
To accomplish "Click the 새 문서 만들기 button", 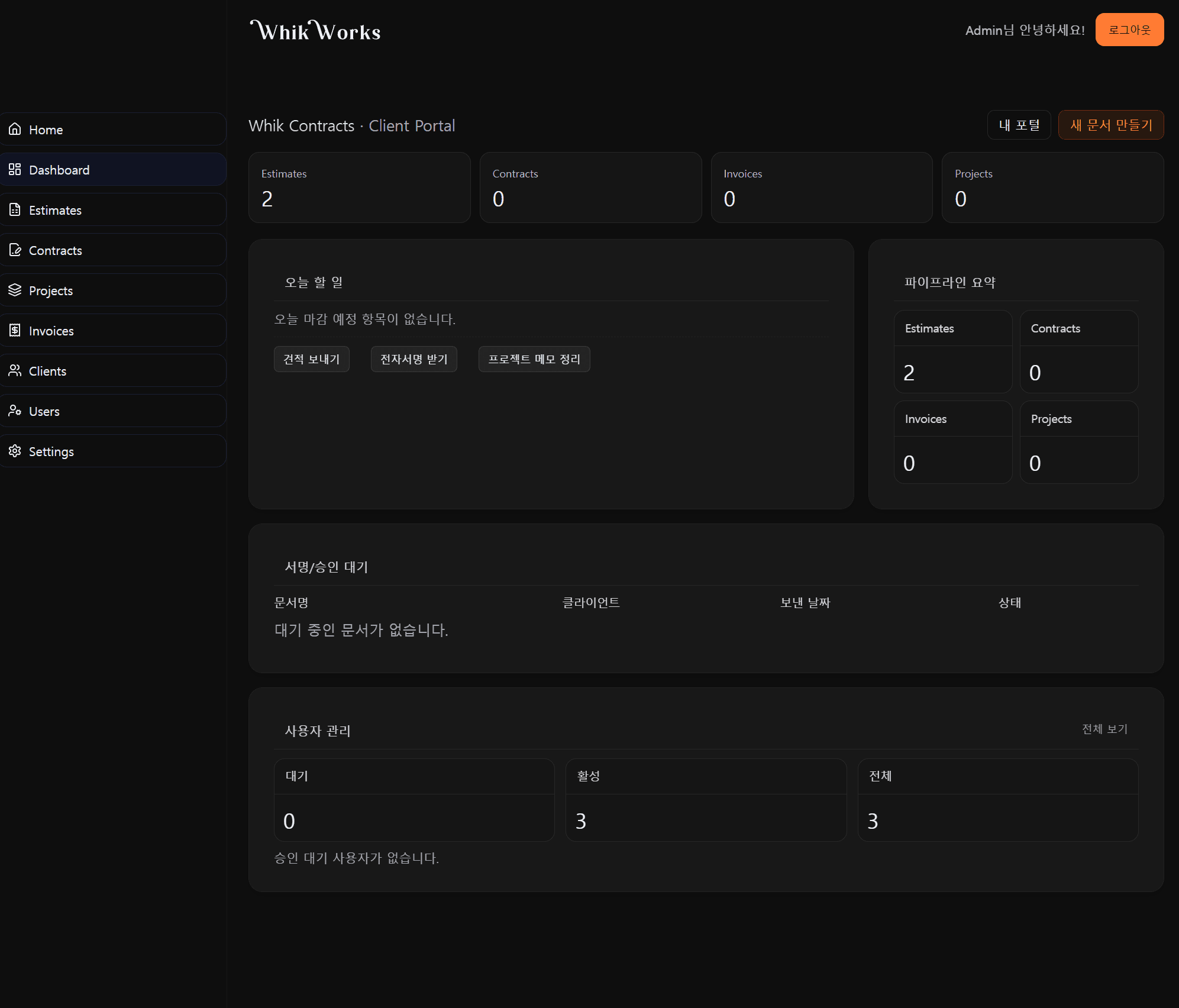I will pyautogui.click(x=1110, y=125).
